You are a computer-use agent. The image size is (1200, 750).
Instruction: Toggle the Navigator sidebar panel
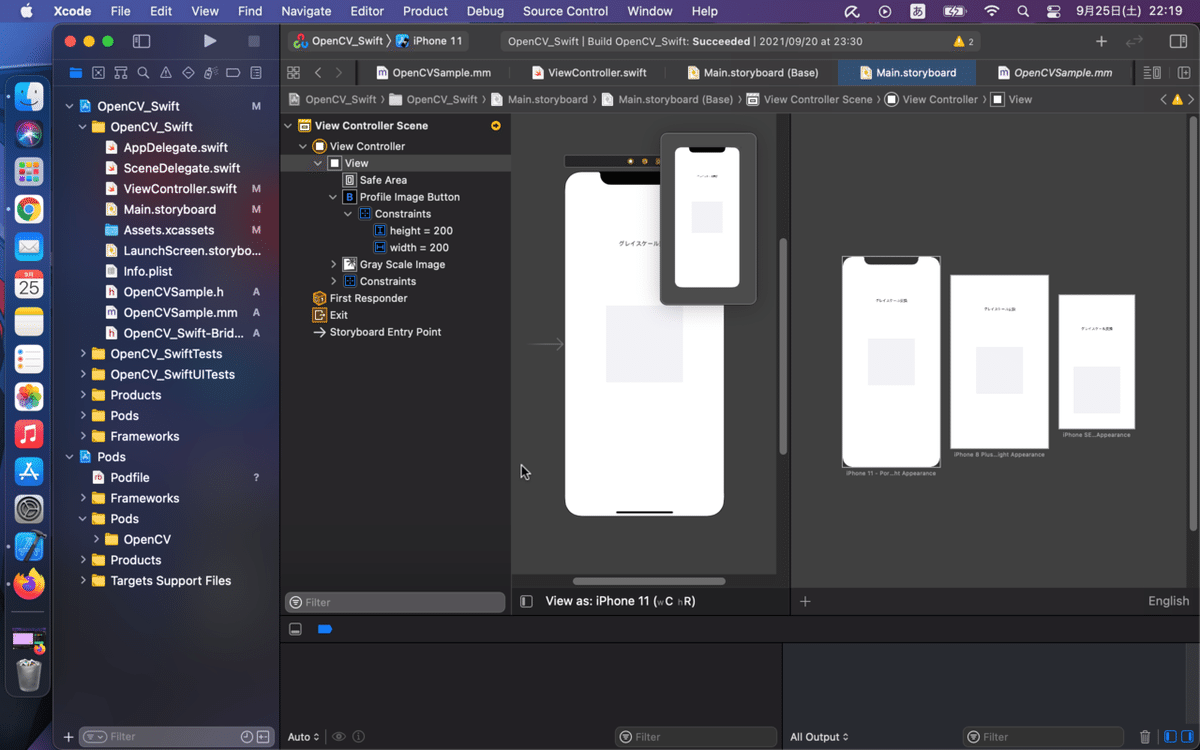click(141, 41)
